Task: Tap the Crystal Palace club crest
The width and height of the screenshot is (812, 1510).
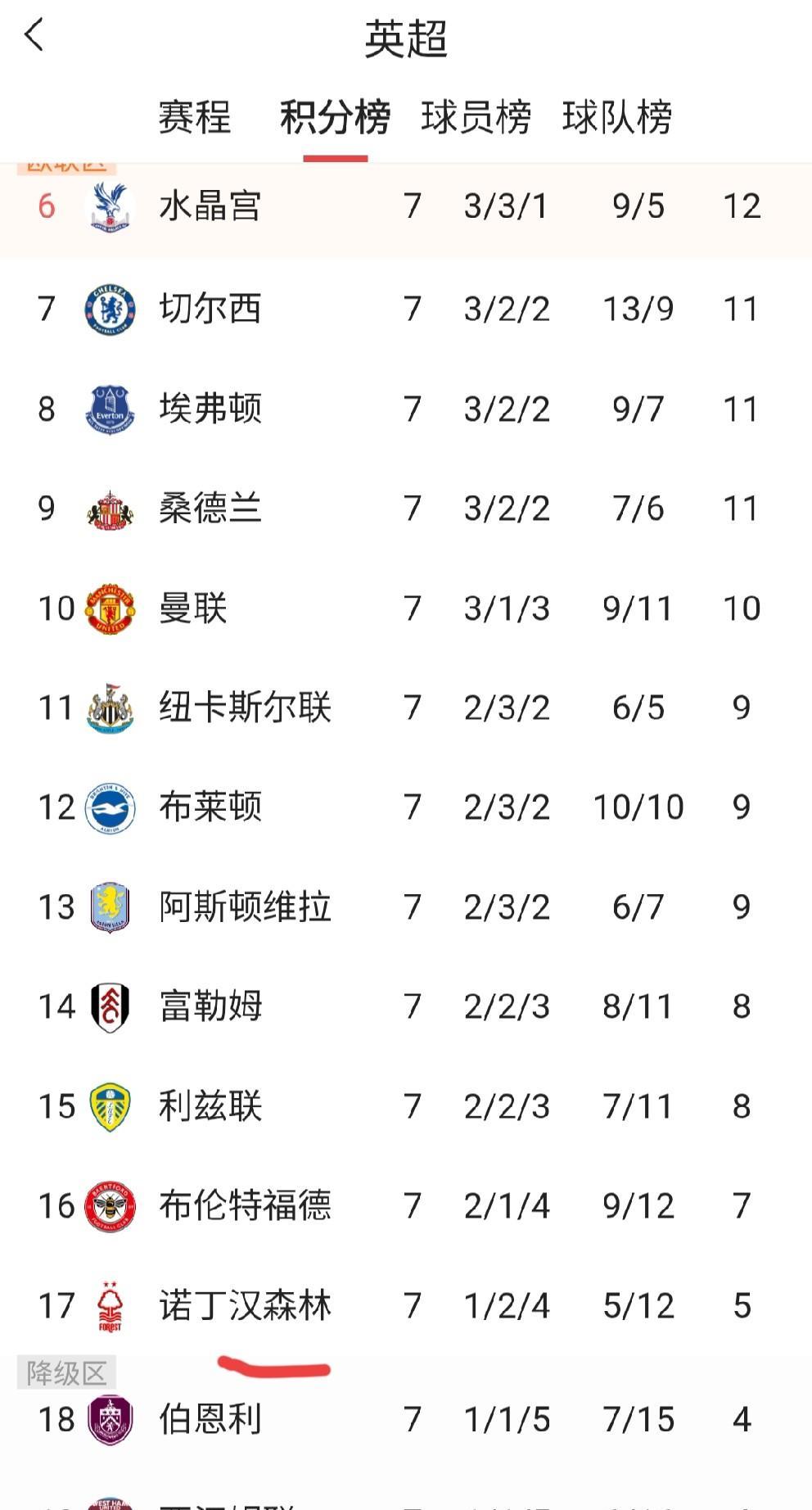Action: pos(110,206)
